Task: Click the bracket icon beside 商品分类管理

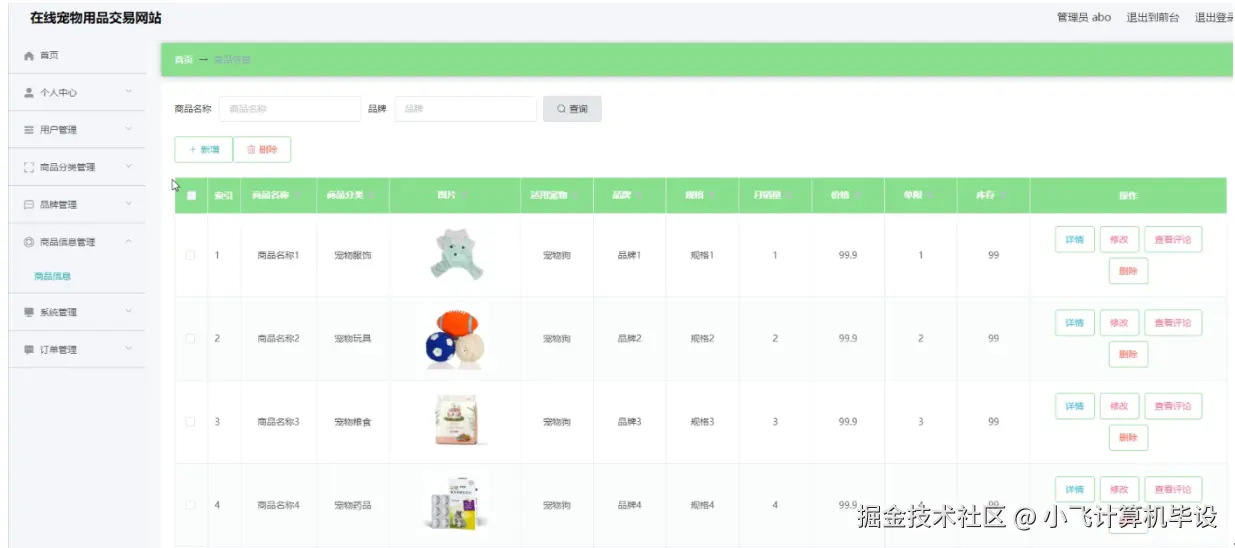Action: pyautogui.click(x=29, y=168)
